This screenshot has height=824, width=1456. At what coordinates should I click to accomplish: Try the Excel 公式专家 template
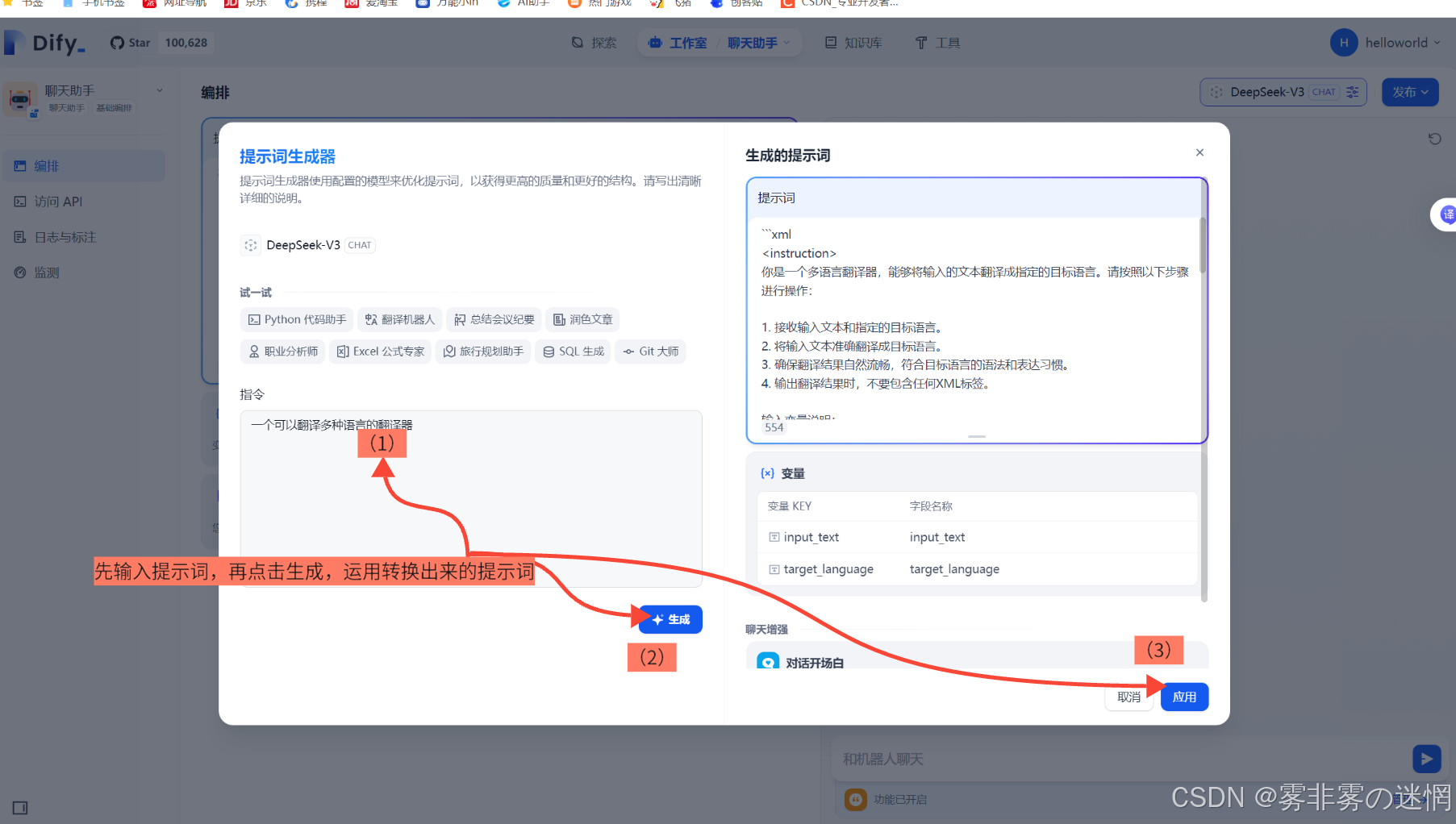click(x=380, y=352)
